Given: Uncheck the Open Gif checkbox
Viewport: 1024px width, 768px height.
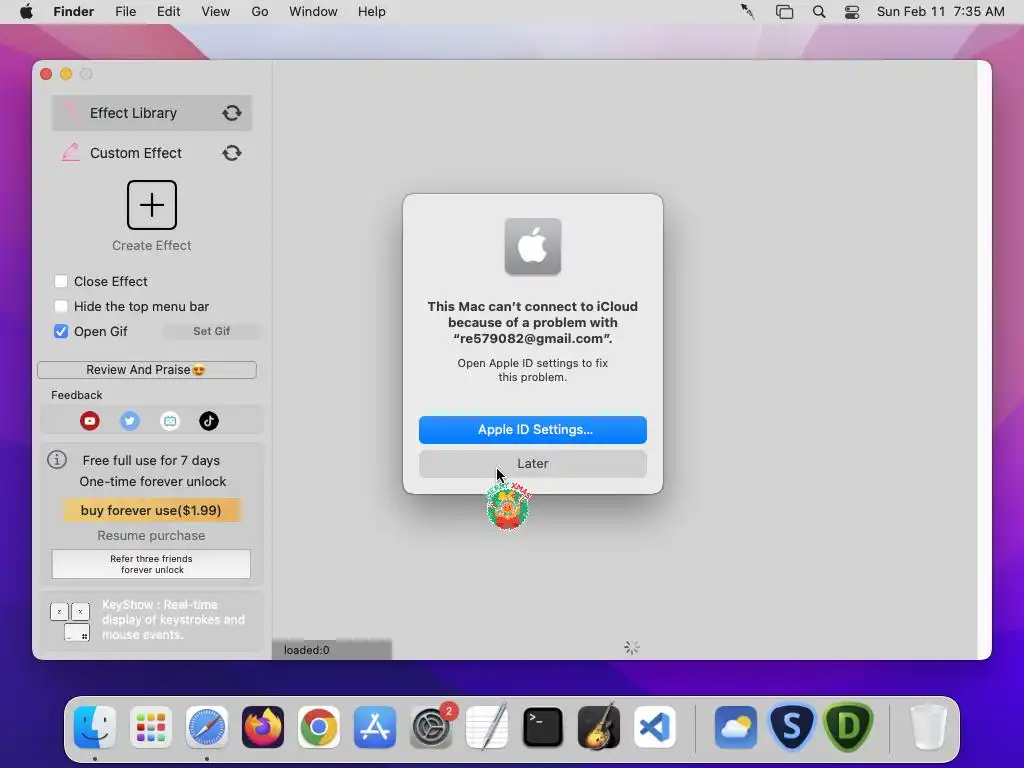Looking at the screenshot, I should [61, 331].
